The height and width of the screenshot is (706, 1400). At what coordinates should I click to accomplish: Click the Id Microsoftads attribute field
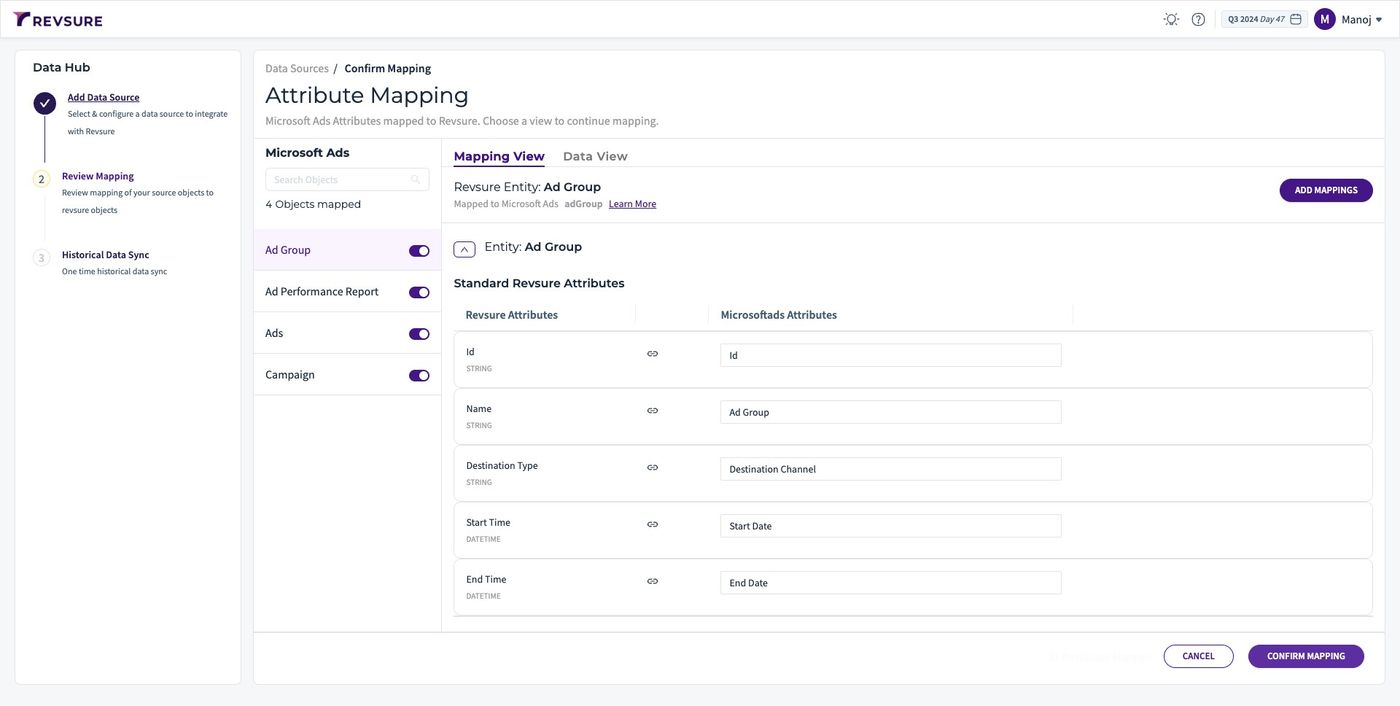(x=891, y=355)
